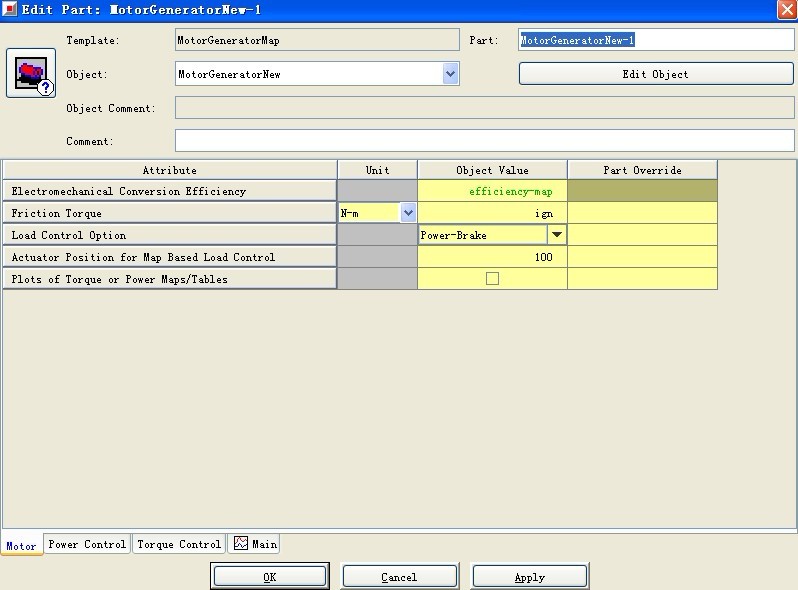Click into the Comment text field
Viewport: 798px width, 590px height.
coord(484,141)
